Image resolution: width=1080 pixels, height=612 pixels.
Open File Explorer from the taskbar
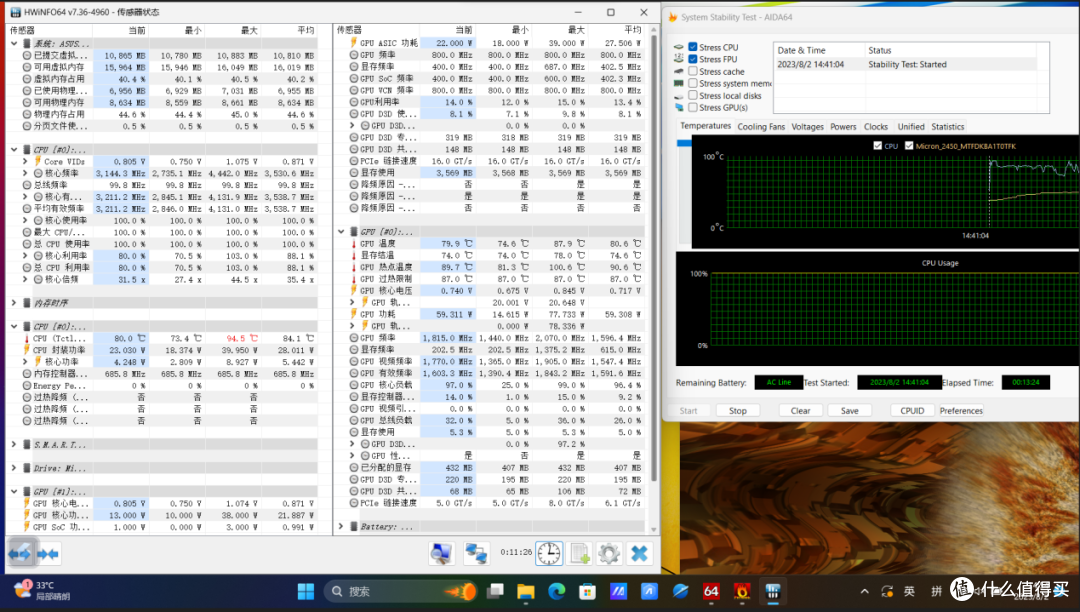coord(526,591)
